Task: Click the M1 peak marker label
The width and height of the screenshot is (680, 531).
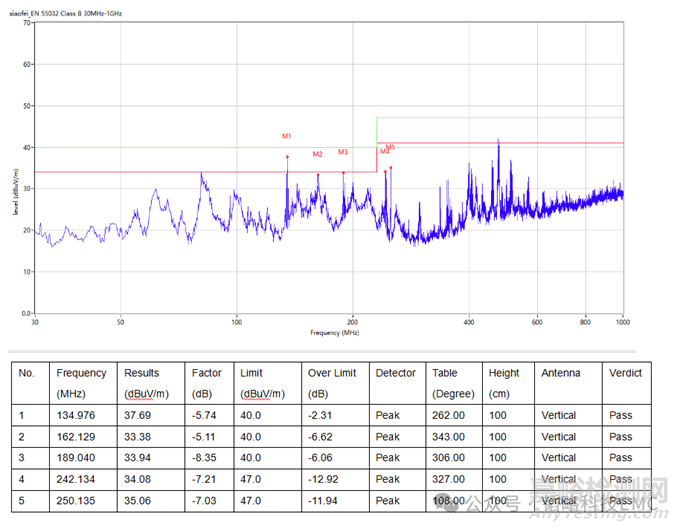Action: click(286, 136)
